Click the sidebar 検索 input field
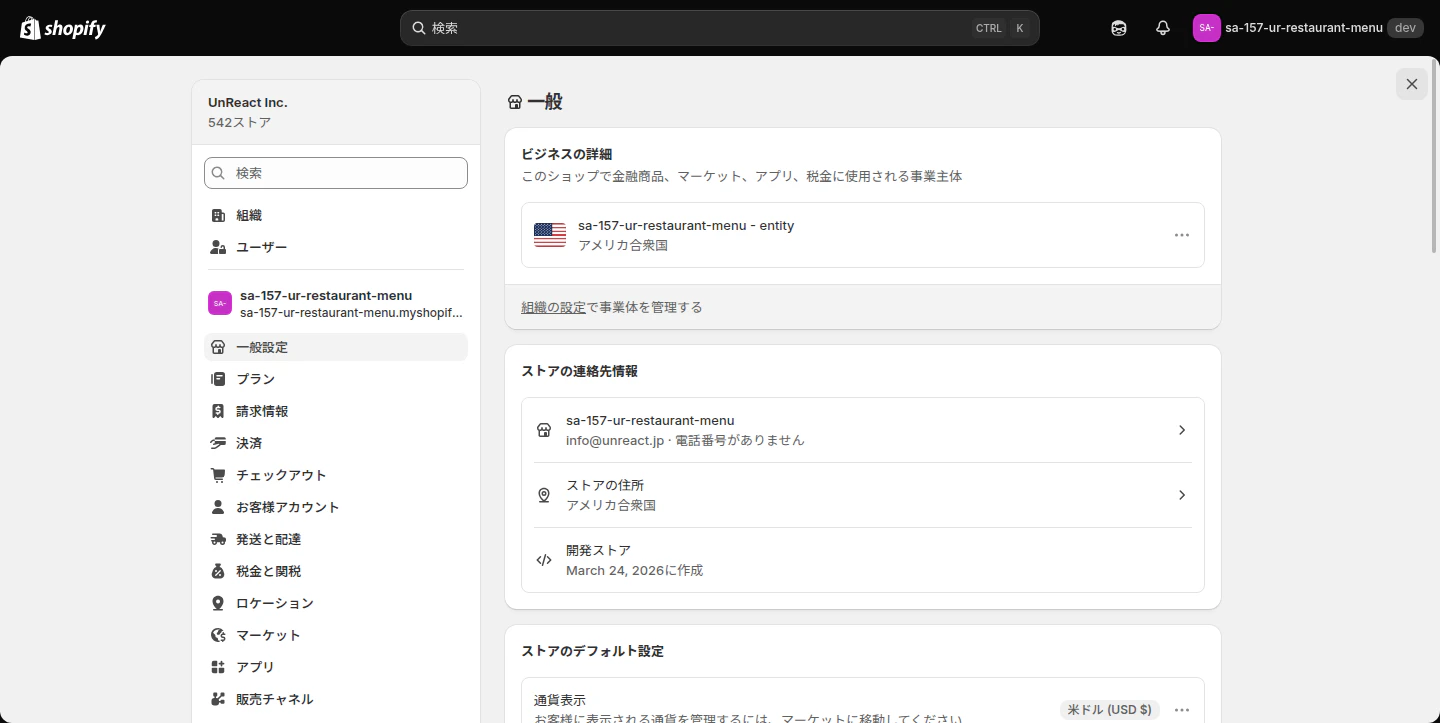The height and width of the screenshot is (723, 1440). (x=336, y=173)
